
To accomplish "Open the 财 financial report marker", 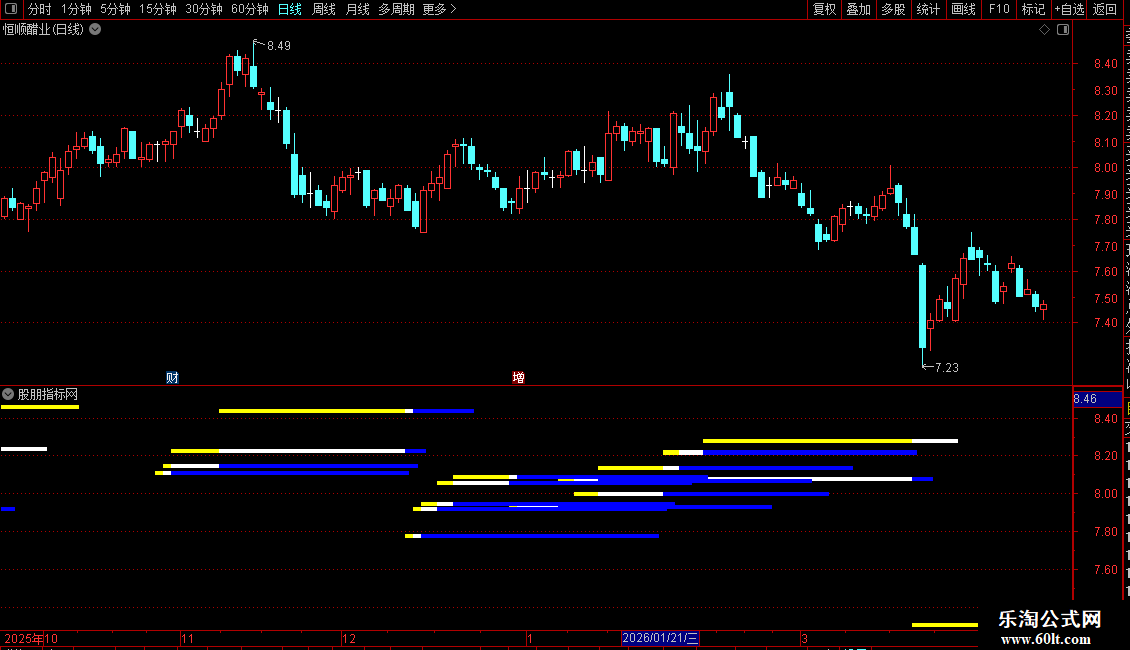I will point(172,378).
